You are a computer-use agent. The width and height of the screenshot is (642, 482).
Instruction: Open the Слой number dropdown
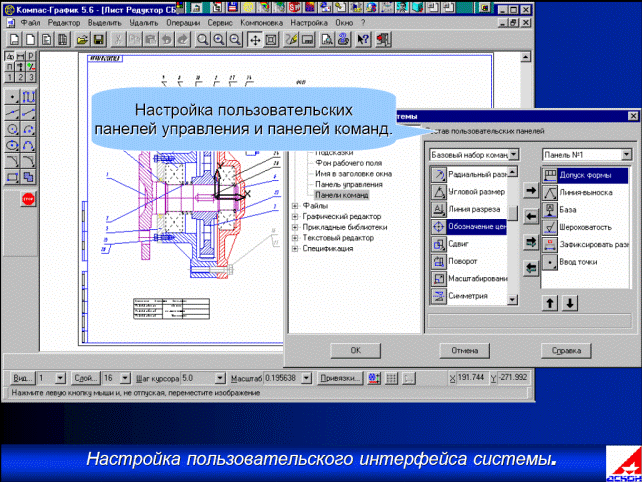point(125,378)
